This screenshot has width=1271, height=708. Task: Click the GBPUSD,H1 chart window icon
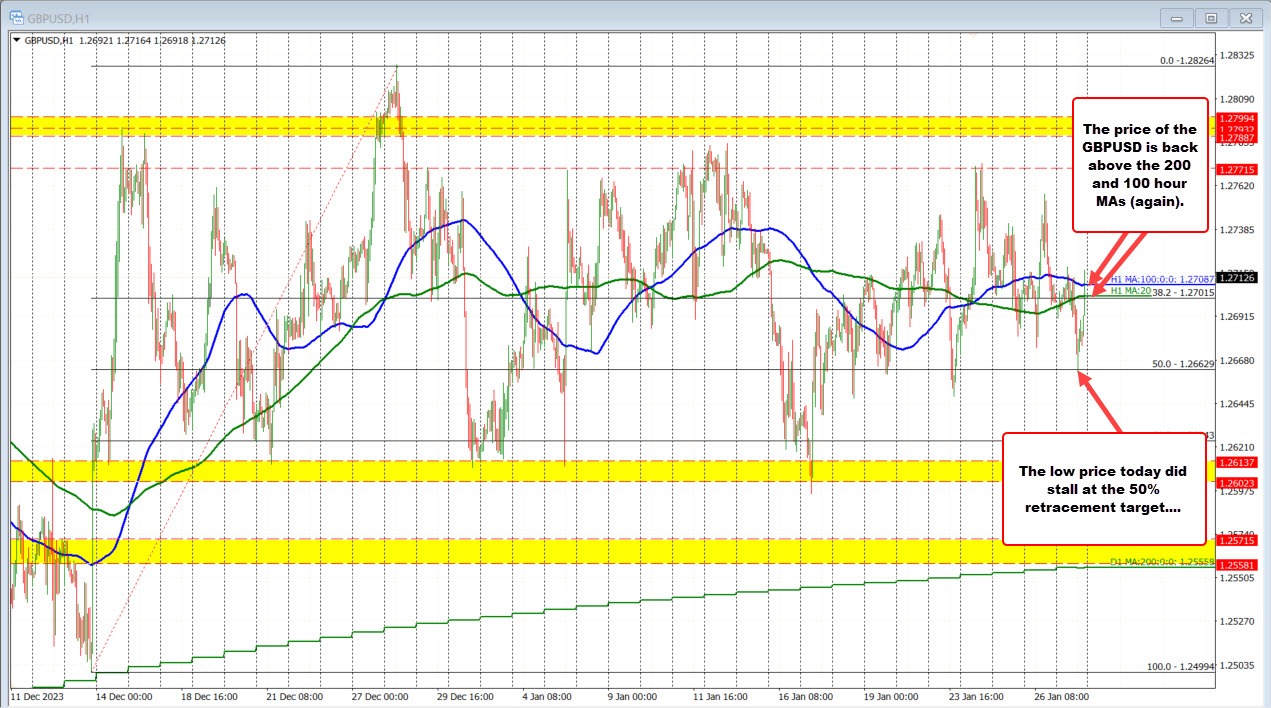point(17,17)
